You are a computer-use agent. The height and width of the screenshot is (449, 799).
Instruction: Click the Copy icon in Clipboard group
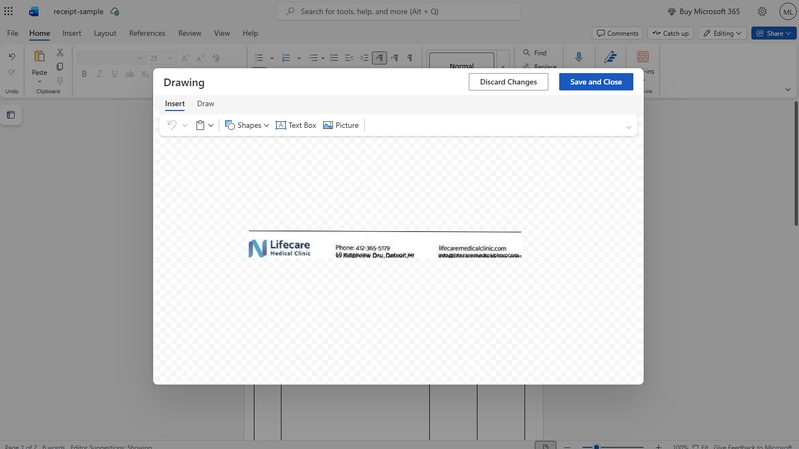point(60,67)
